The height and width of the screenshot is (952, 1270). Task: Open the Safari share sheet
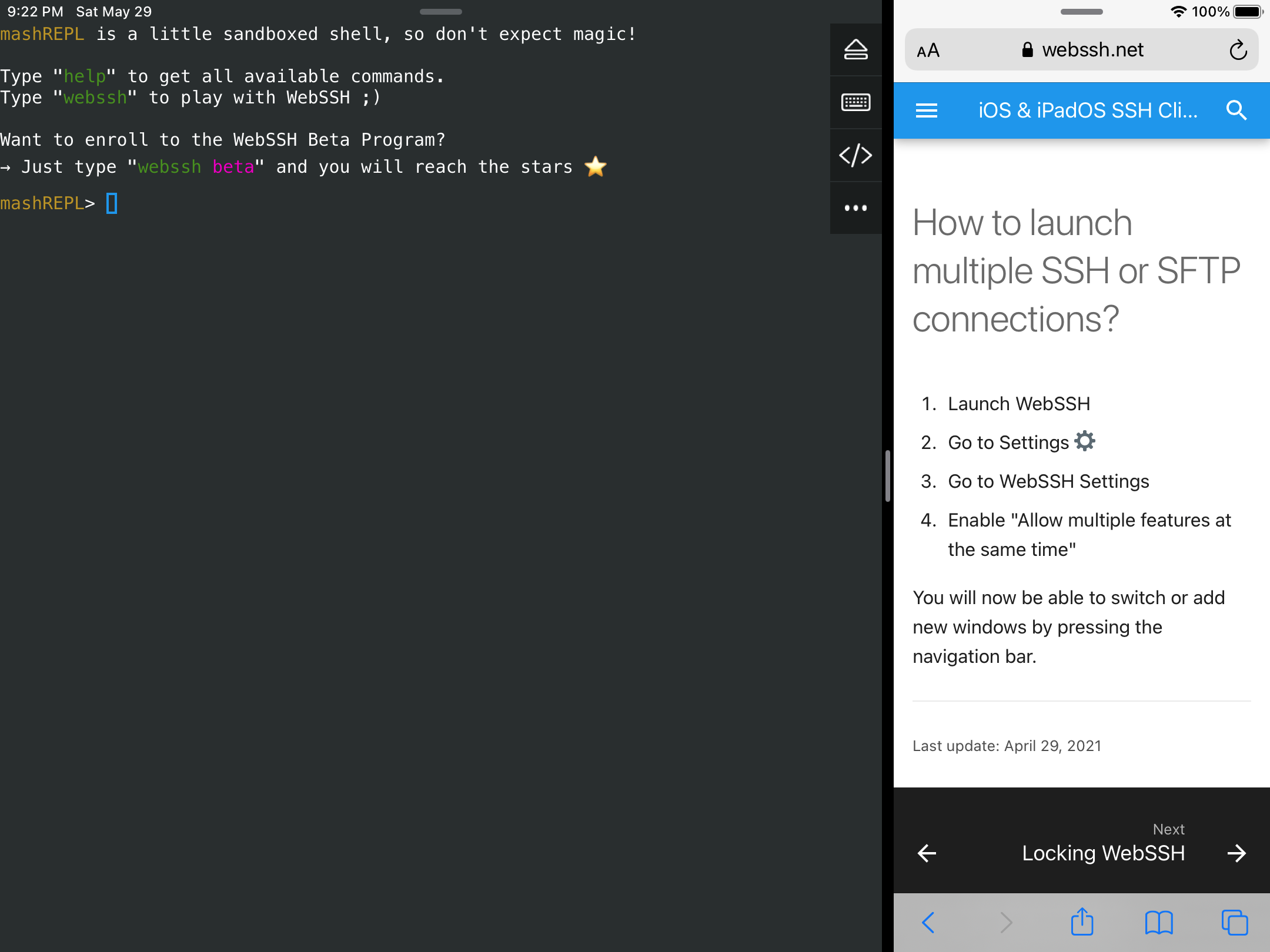point(1082,921)
